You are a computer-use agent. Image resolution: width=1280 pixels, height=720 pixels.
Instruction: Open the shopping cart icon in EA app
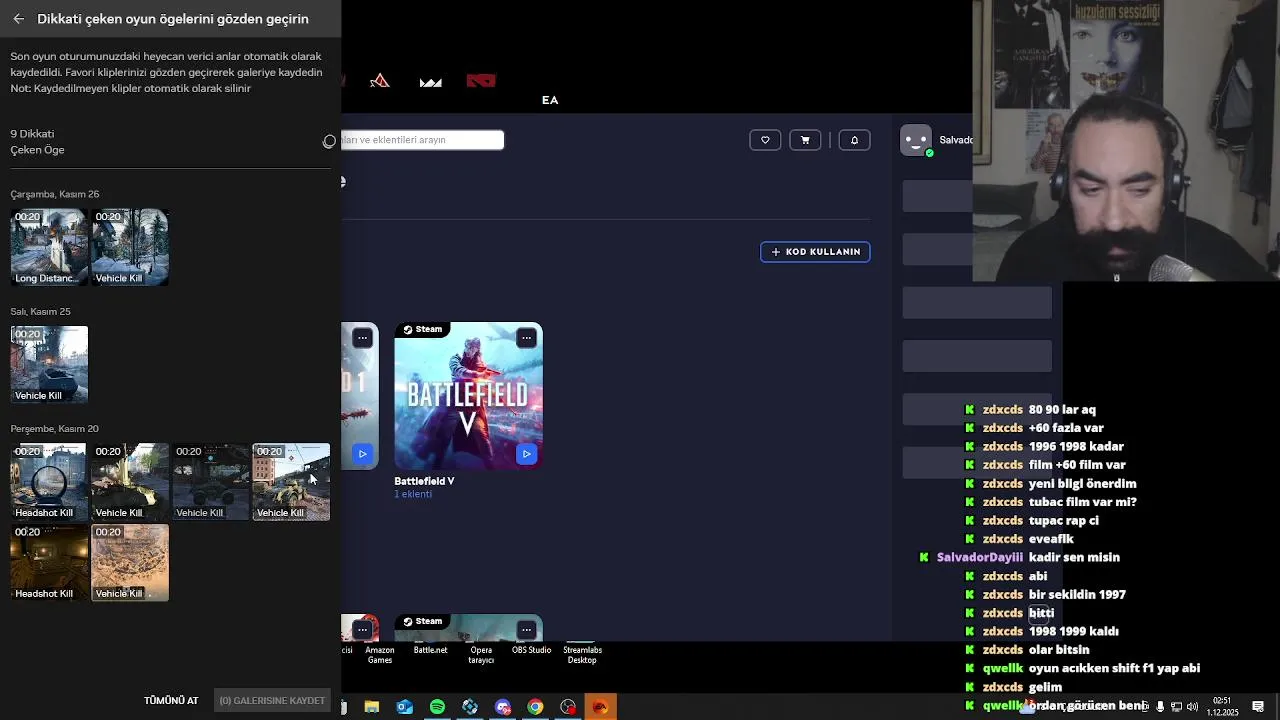(x=805, y=140)
